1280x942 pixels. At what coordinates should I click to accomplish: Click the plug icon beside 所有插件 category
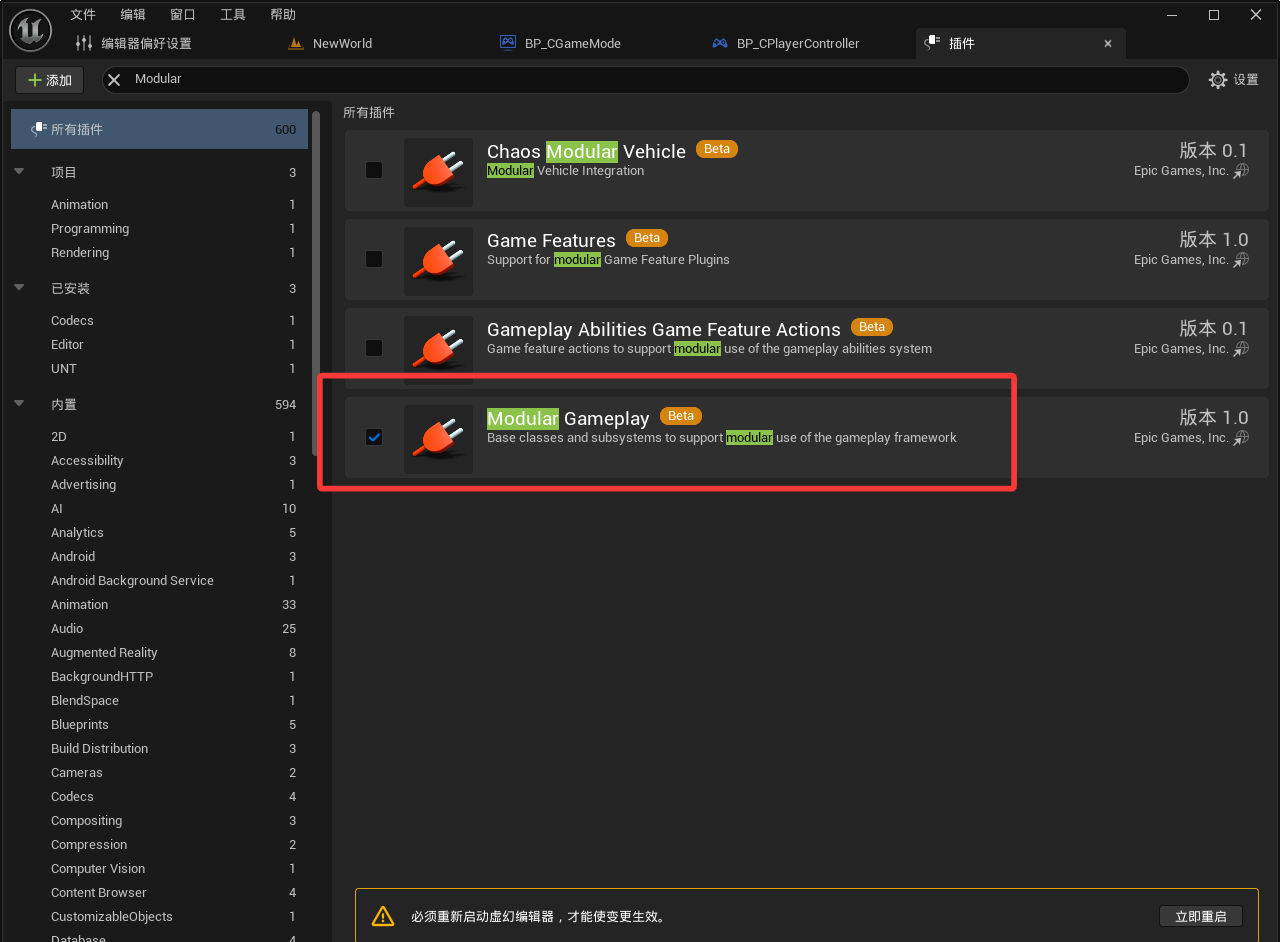[x=39, y=129]
